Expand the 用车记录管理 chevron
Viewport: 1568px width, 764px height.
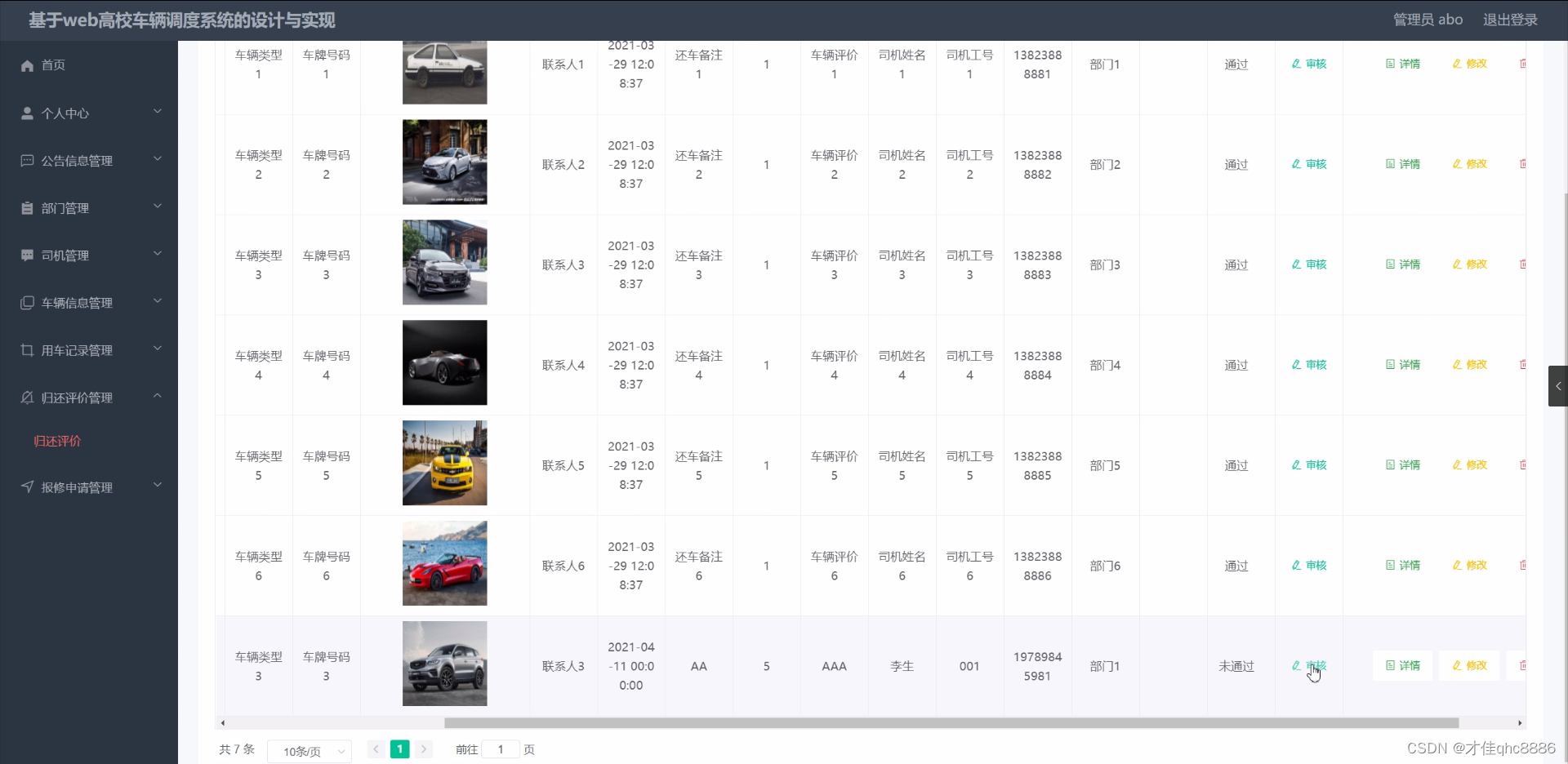click(158, 349)
